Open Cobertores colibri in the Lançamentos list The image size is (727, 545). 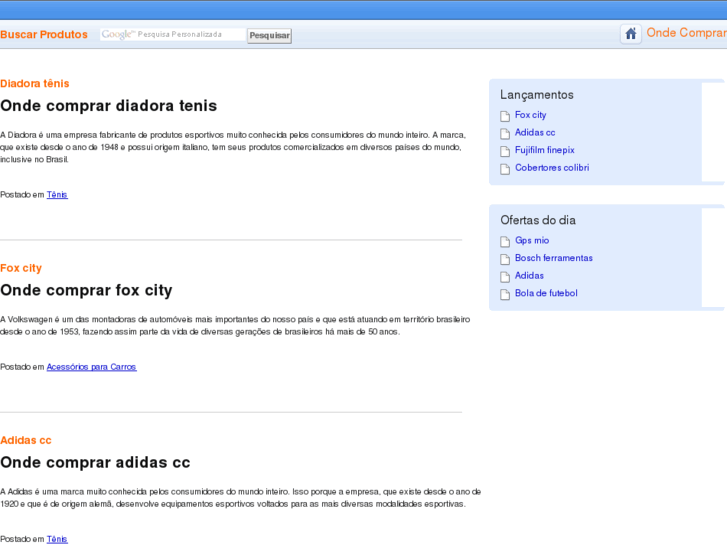[x=552, y=168]
